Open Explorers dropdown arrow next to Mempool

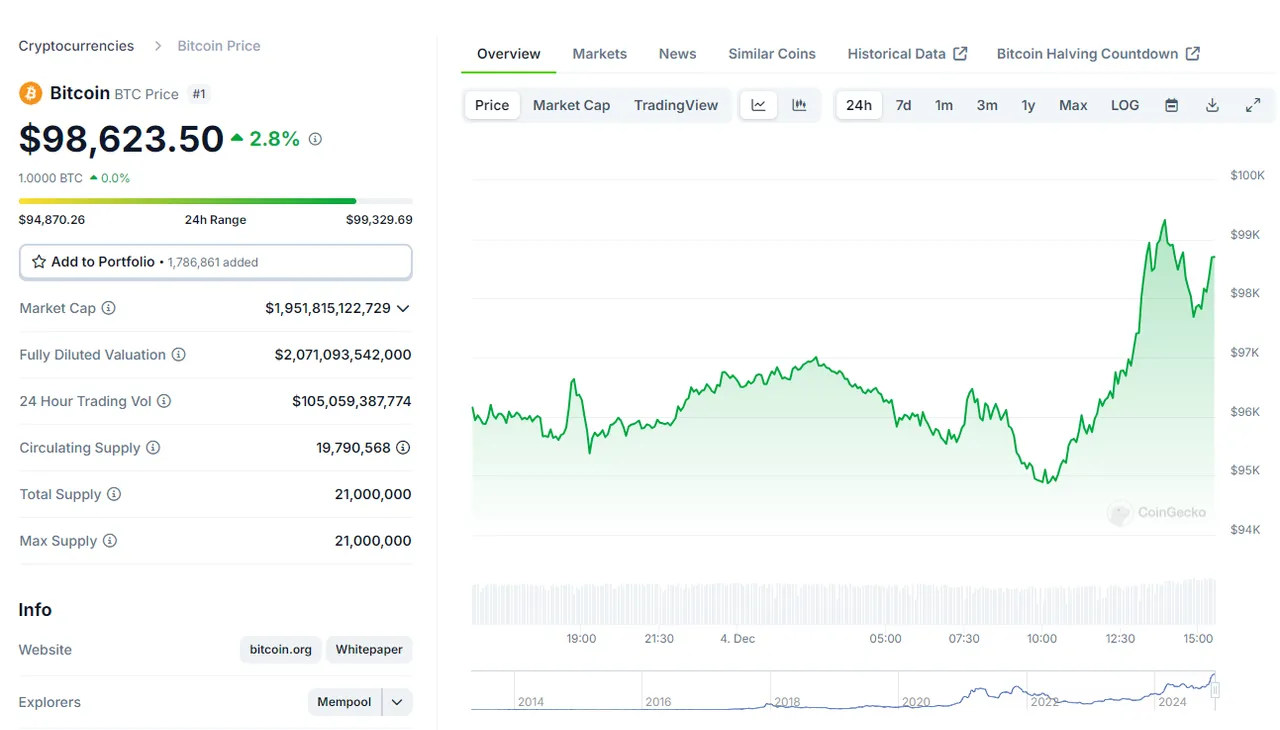coord(397,702)
